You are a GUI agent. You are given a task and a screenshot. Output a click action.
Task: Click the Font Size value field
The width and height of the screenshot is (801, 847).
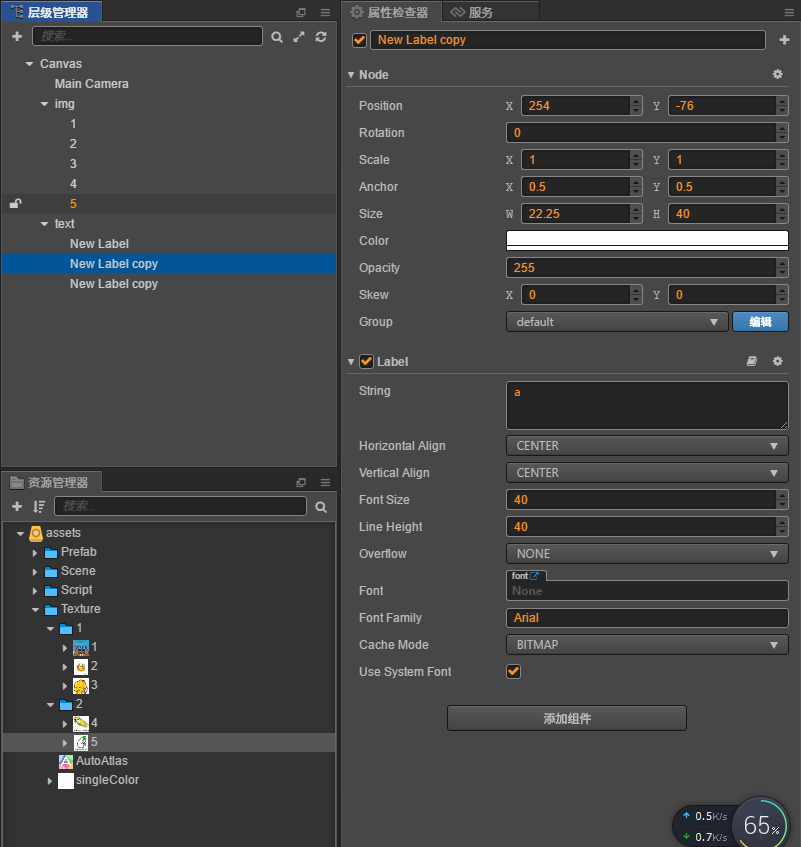[x=641, y=500]
